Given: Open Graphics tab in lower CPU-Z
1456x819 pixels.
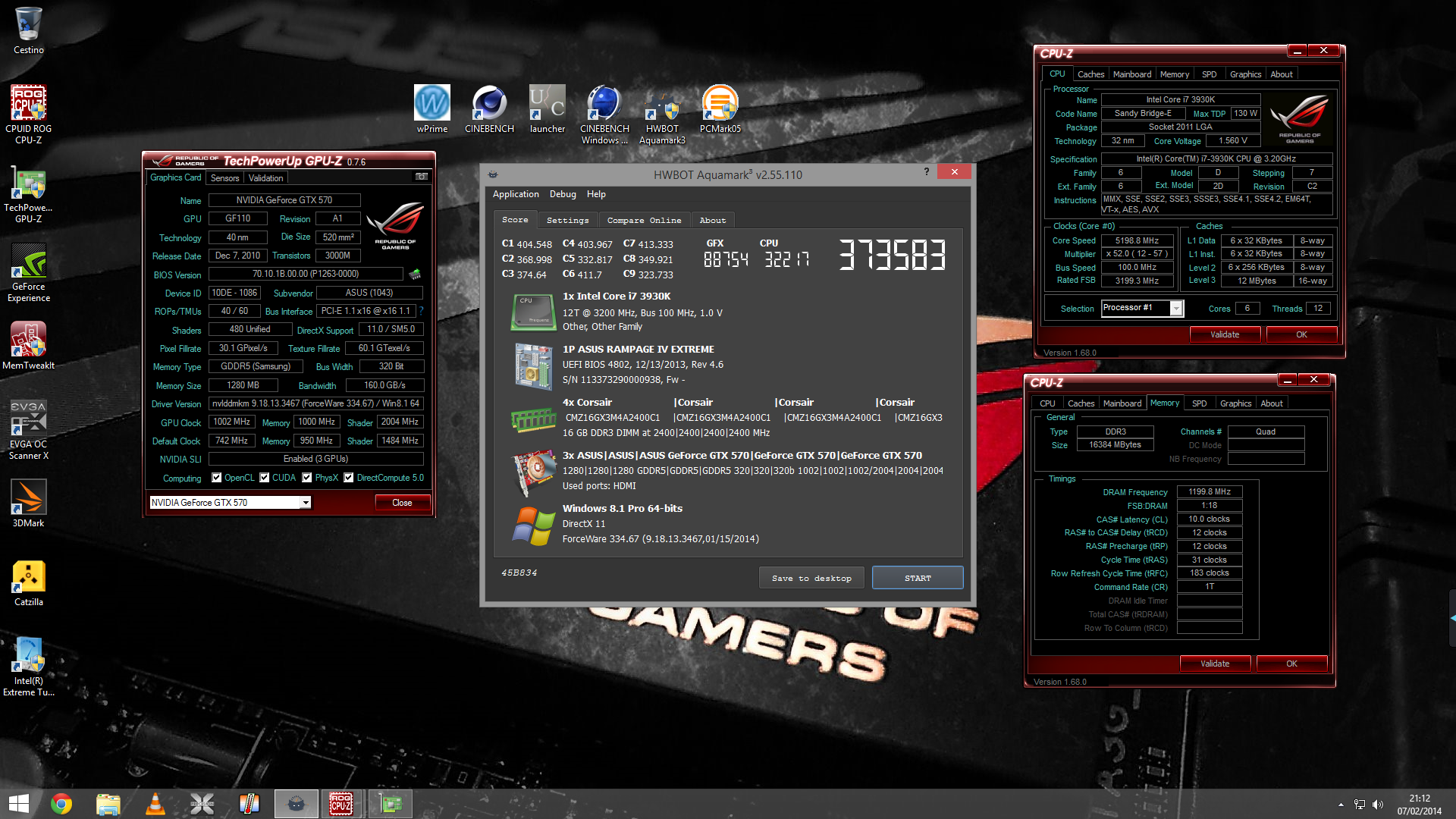Looking at the screenshot, I should coord(1235,403).
